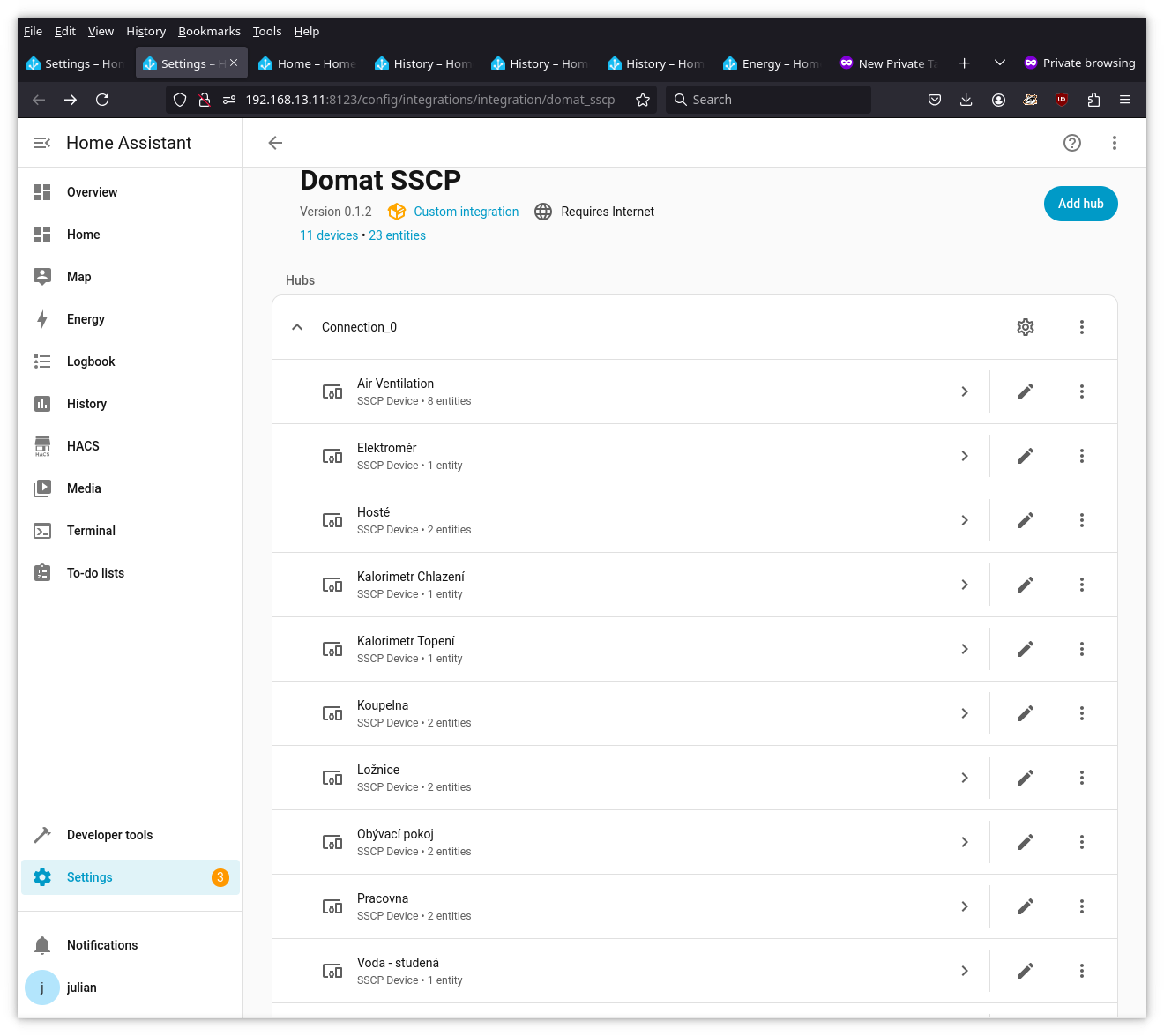1164x1036 pixels.
Task: Open the page overflow menu near help
Action: (x=1115, y=143)
